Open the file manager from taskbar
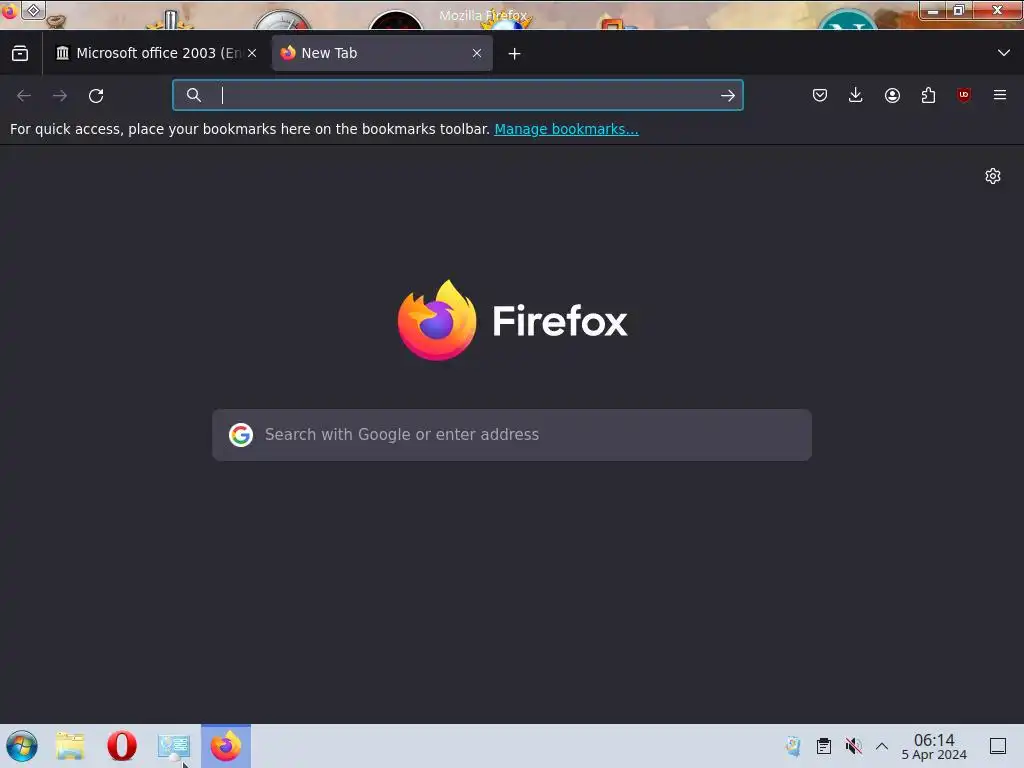 point(70,746)
